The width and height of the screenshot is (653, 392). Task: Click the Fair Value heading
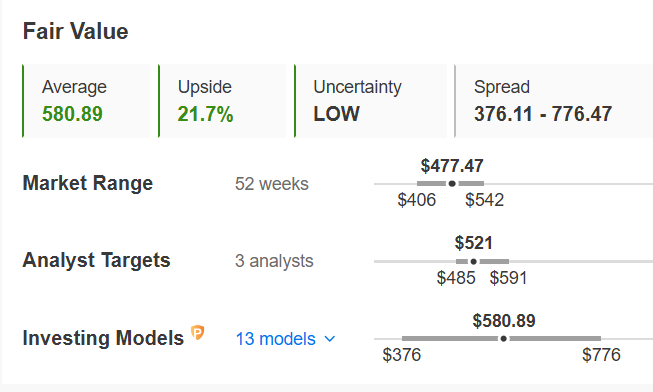75,31
